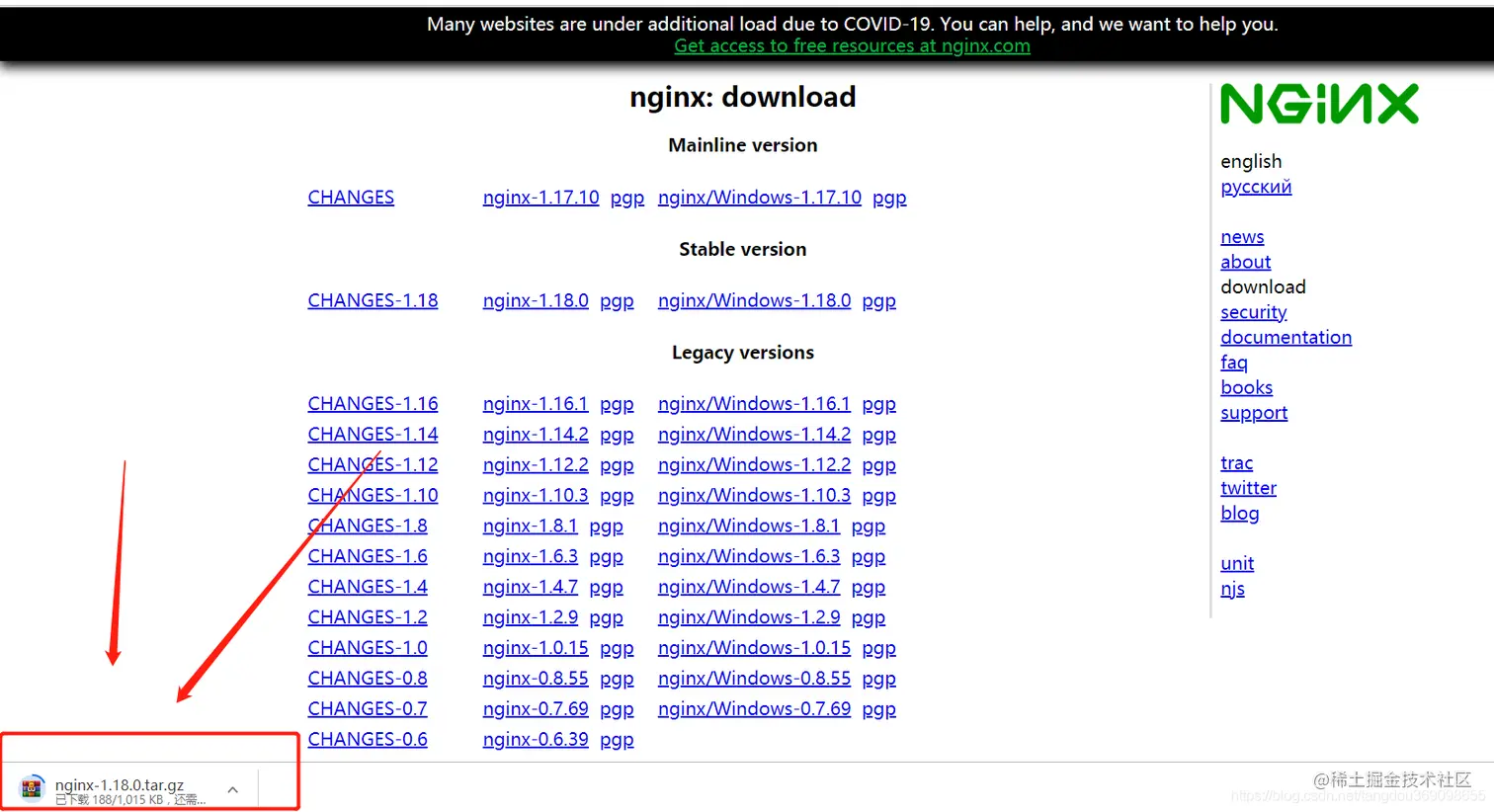Viewport: 1494px width, 812px height.
Task: Open the about page
Action: [x=1246, y=263]
